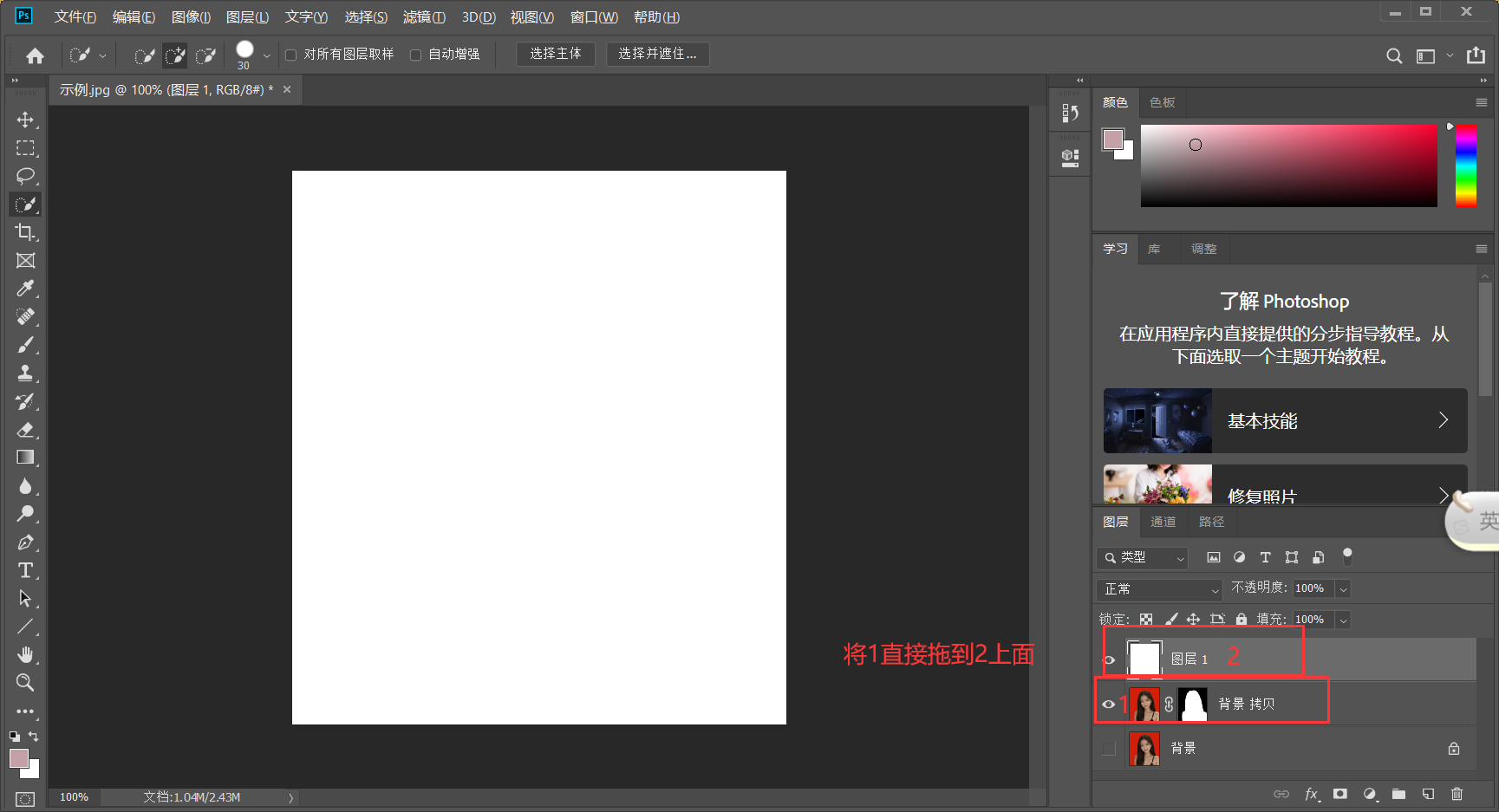
Task: Click the create new layer icon
Action: coord(1428,794)
